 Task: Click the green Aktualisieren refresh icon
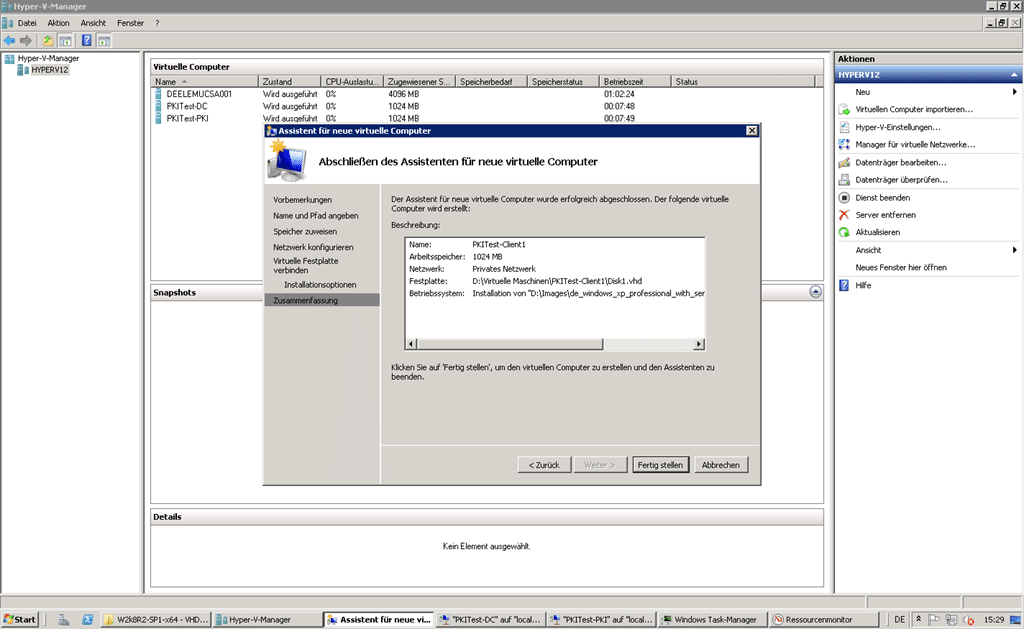(x=844, y=232)
